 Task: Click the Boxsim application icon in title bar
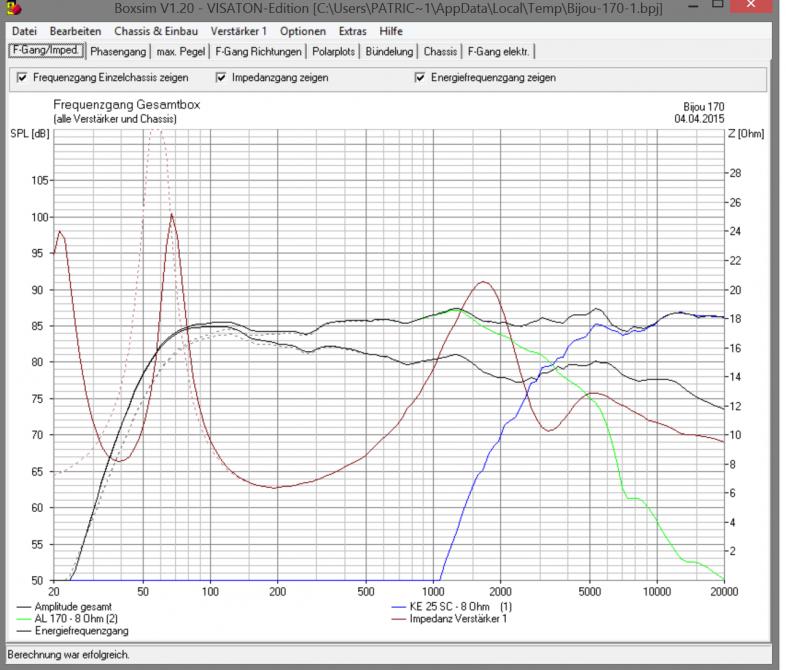click(12, 9)
